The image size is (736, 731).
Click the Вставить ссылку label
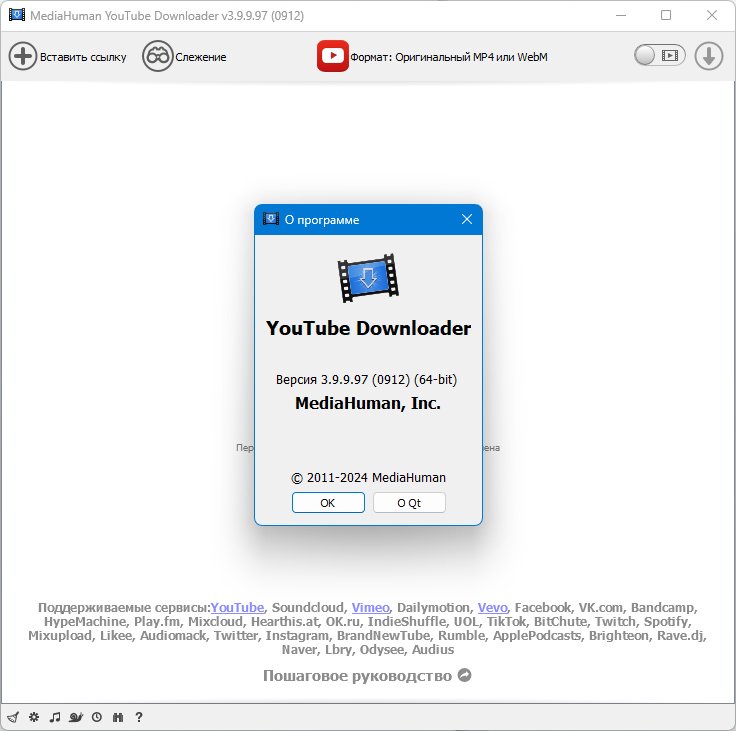[83, 57]
